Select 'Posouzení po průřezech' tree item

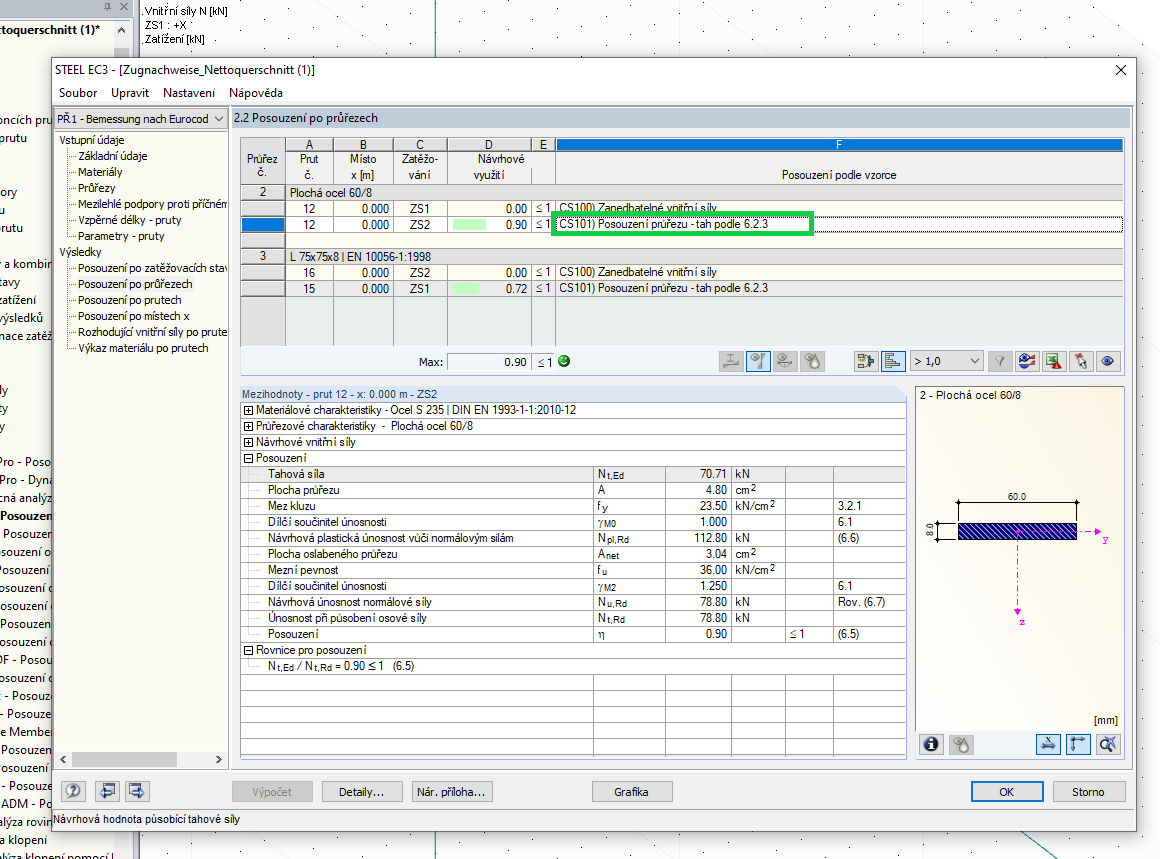pos(135,284)
